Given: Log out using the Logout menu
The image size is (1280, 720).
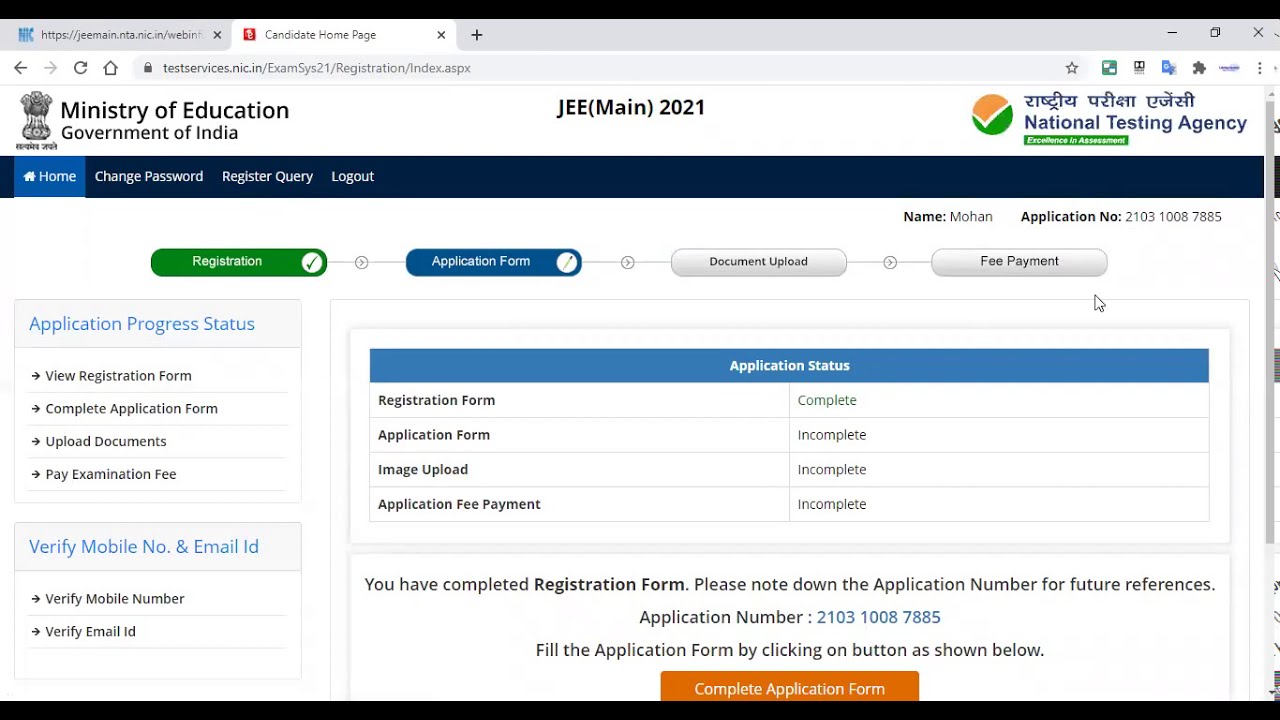Looking at the screenshot, I should pos(352,176).
